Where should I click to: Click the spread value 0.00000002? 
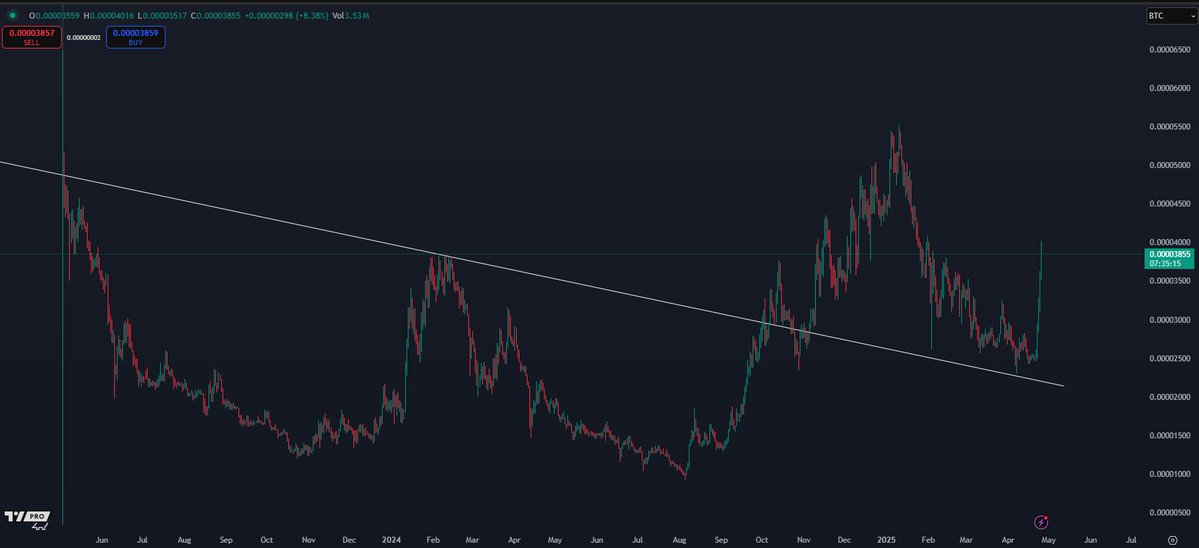click(83, 37)
